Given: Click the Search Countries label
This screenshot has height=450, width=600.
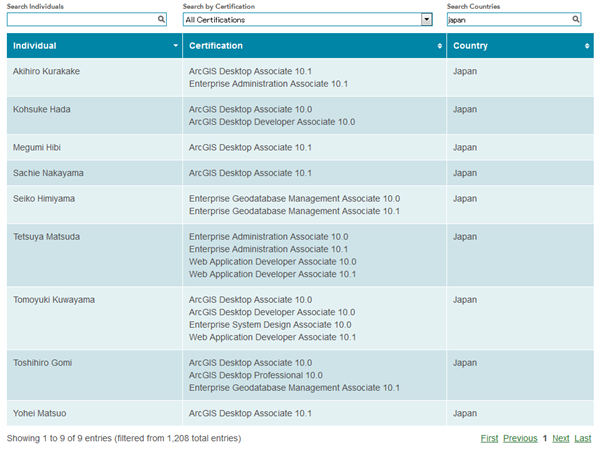Looking at the screenshot, I should coord(473,7).
